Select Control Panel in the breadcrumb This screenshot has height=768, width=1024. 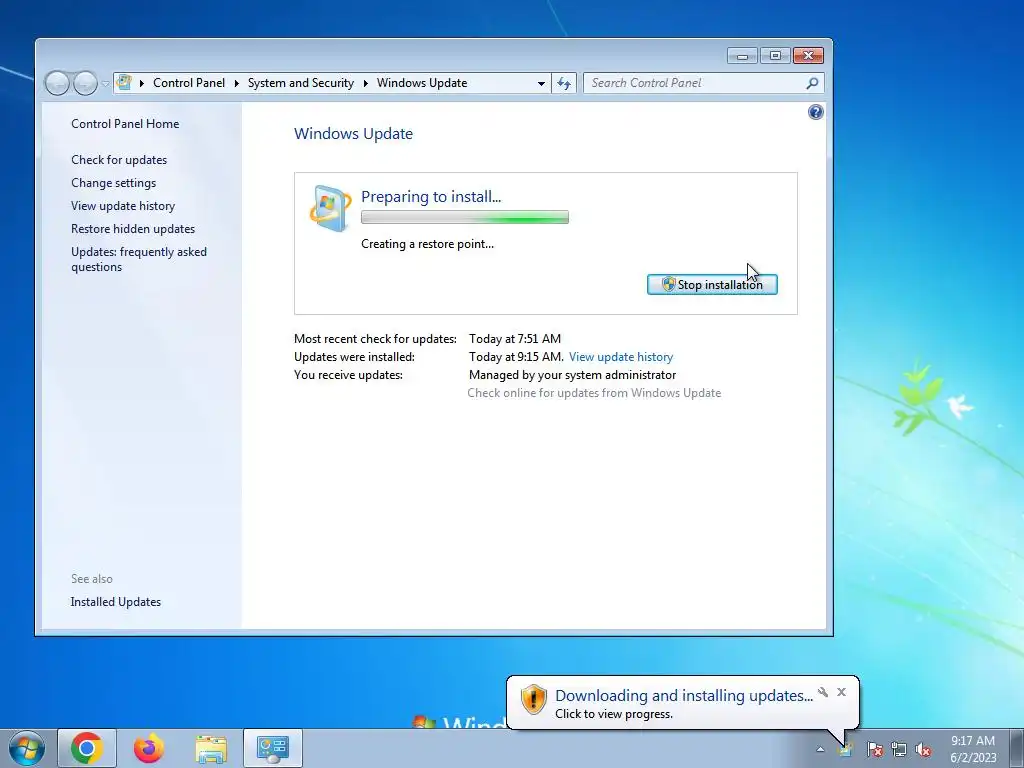click(x=189, y=83)
